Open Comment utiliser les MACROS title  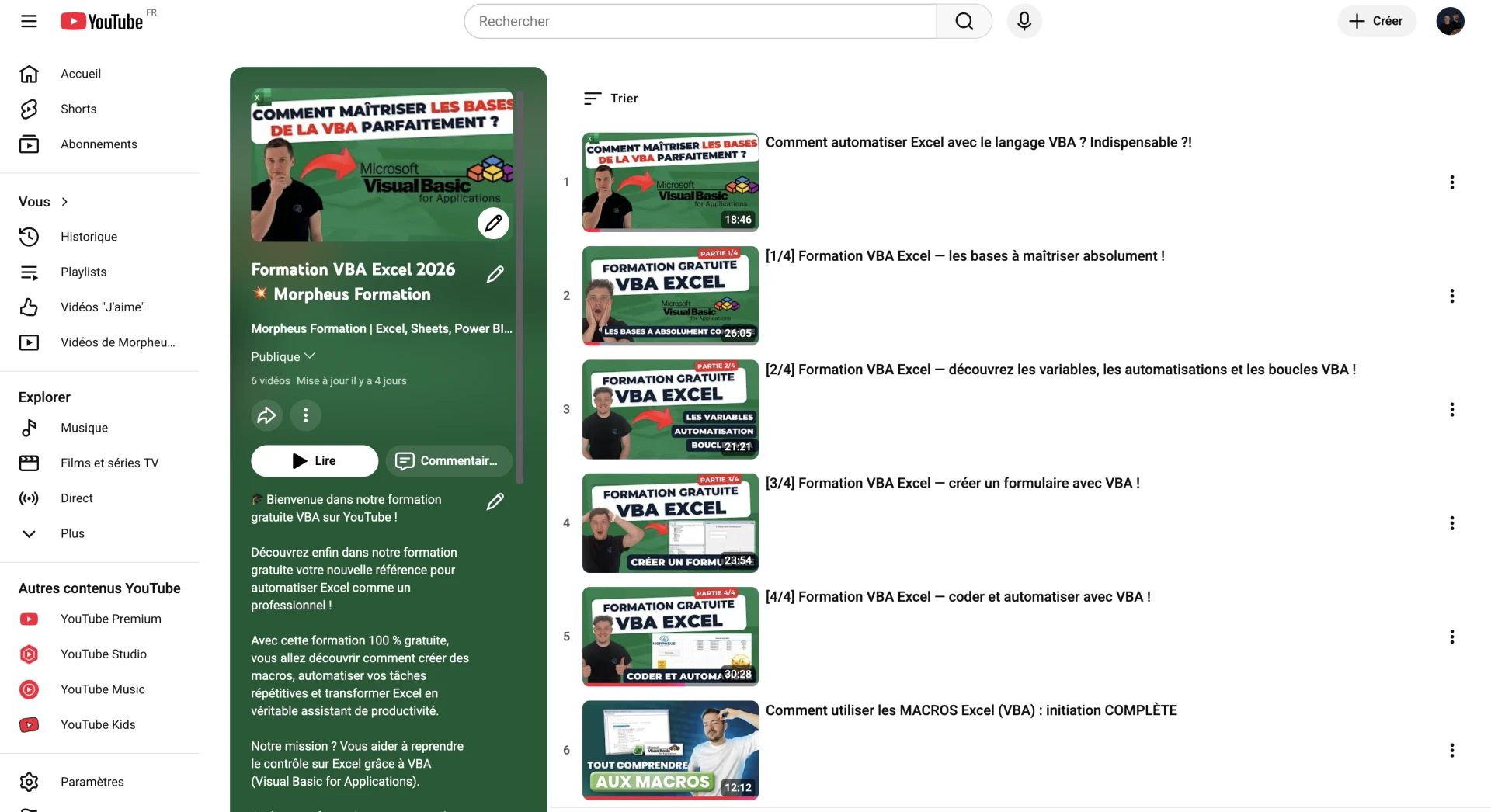[971, 710]
